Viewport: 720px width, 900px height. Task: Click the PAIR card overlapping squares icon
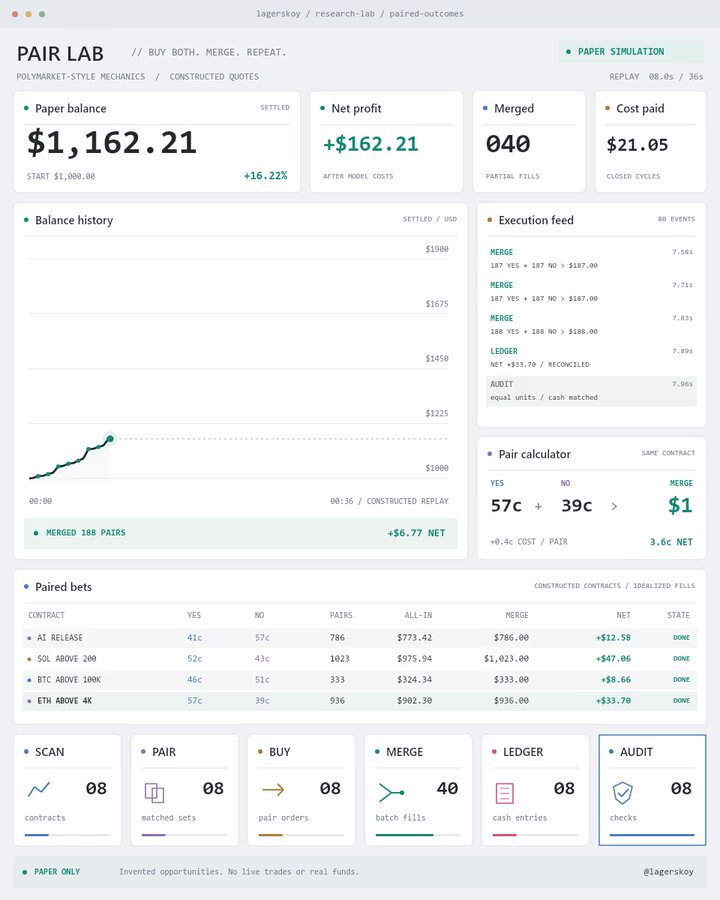pyautogui.click(x=154, y=793)
